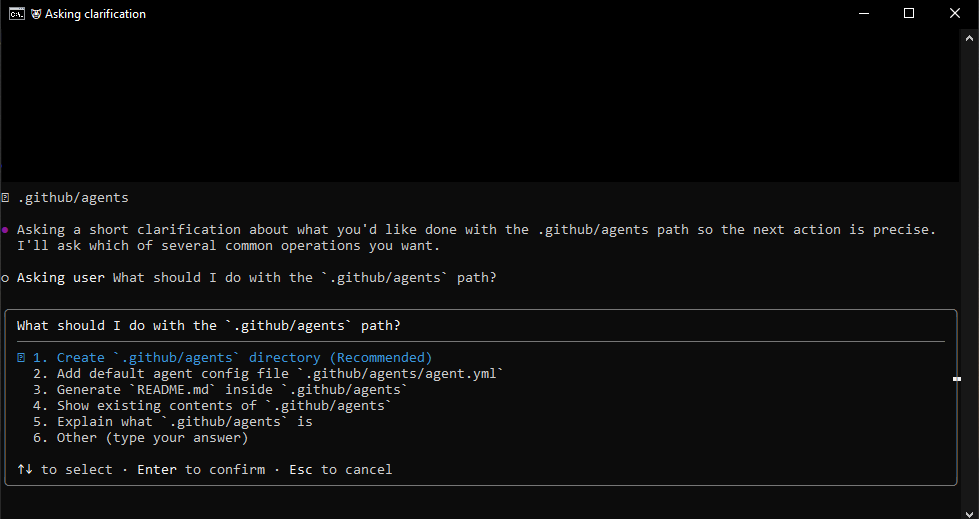
Task: Choose option 1 Create directory (Recommended)
Action: [x=244, y=358]
